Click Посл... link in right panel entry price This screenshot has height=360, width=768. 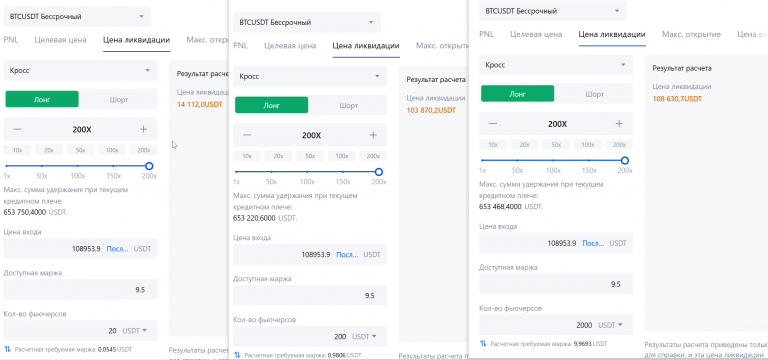(593, 243)
